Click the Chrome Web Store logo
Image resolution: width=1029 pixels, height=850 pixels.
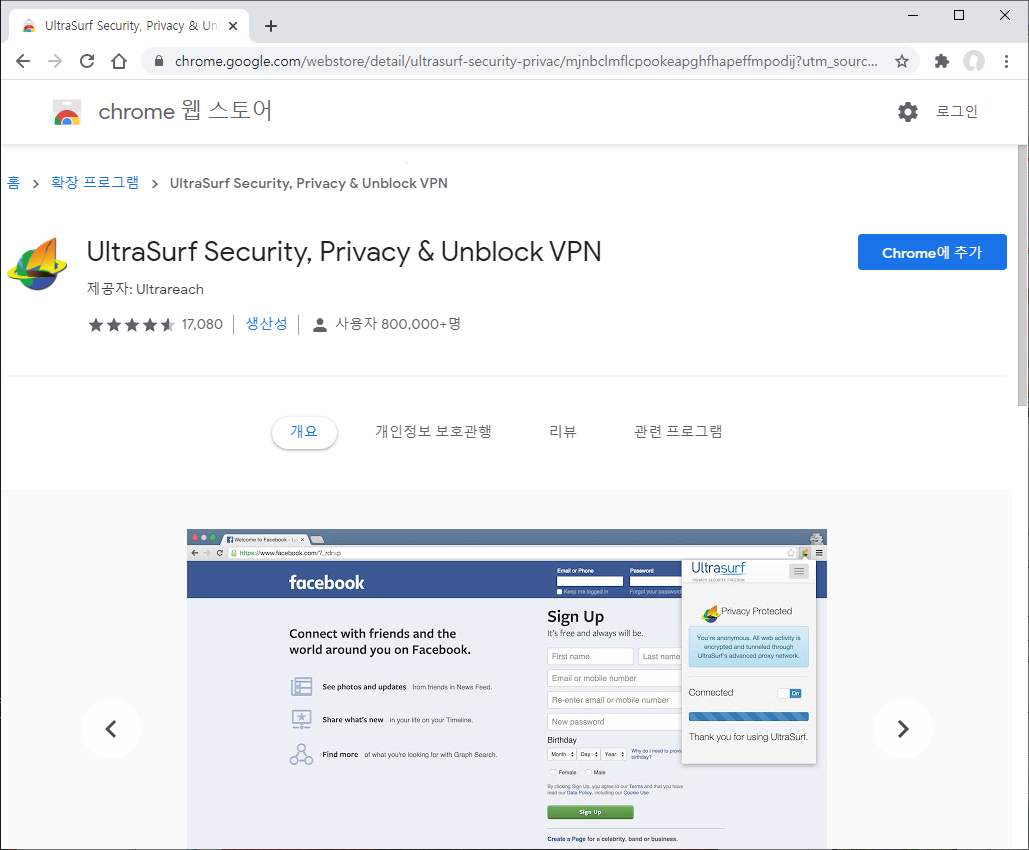tap(66, 112)
